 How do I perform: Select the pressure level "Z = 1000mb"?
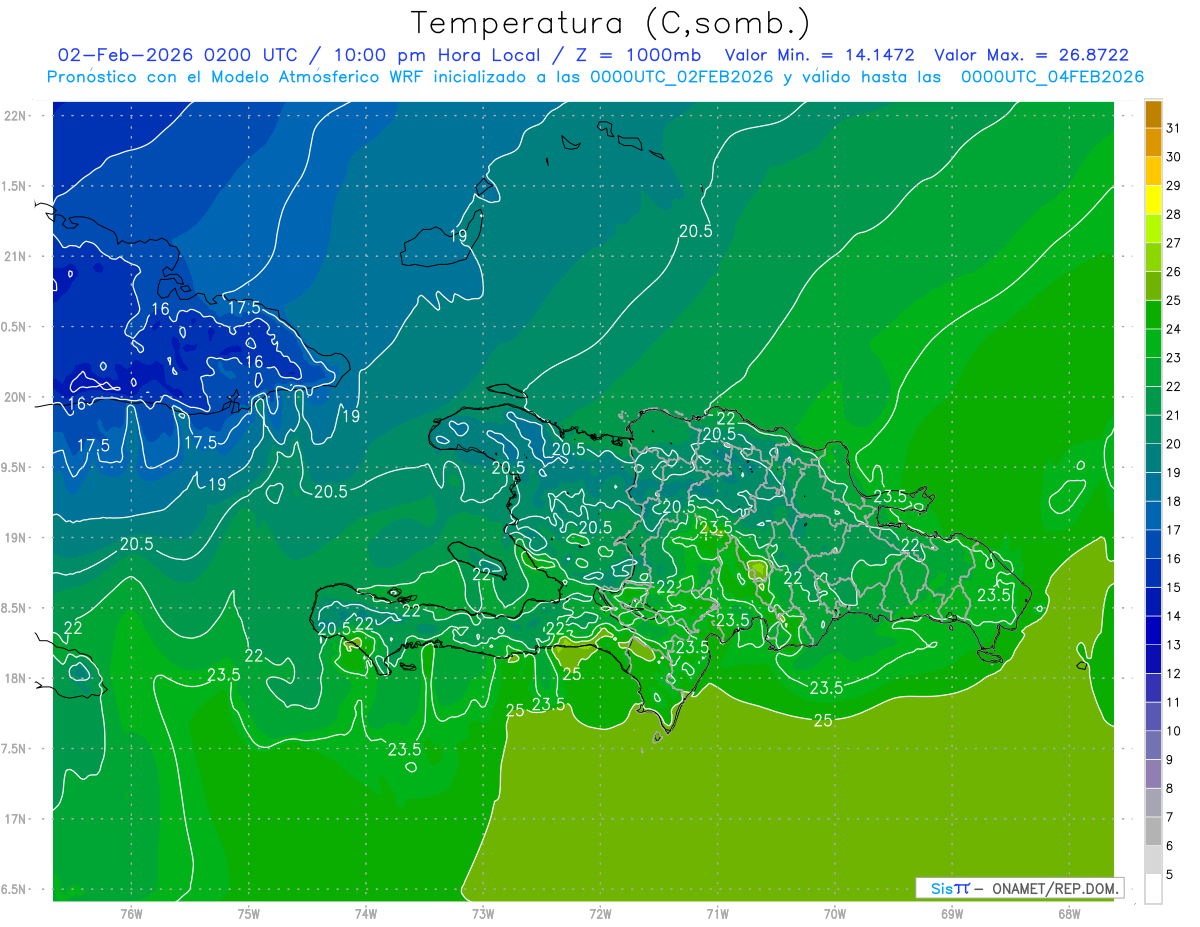[638, 56]
